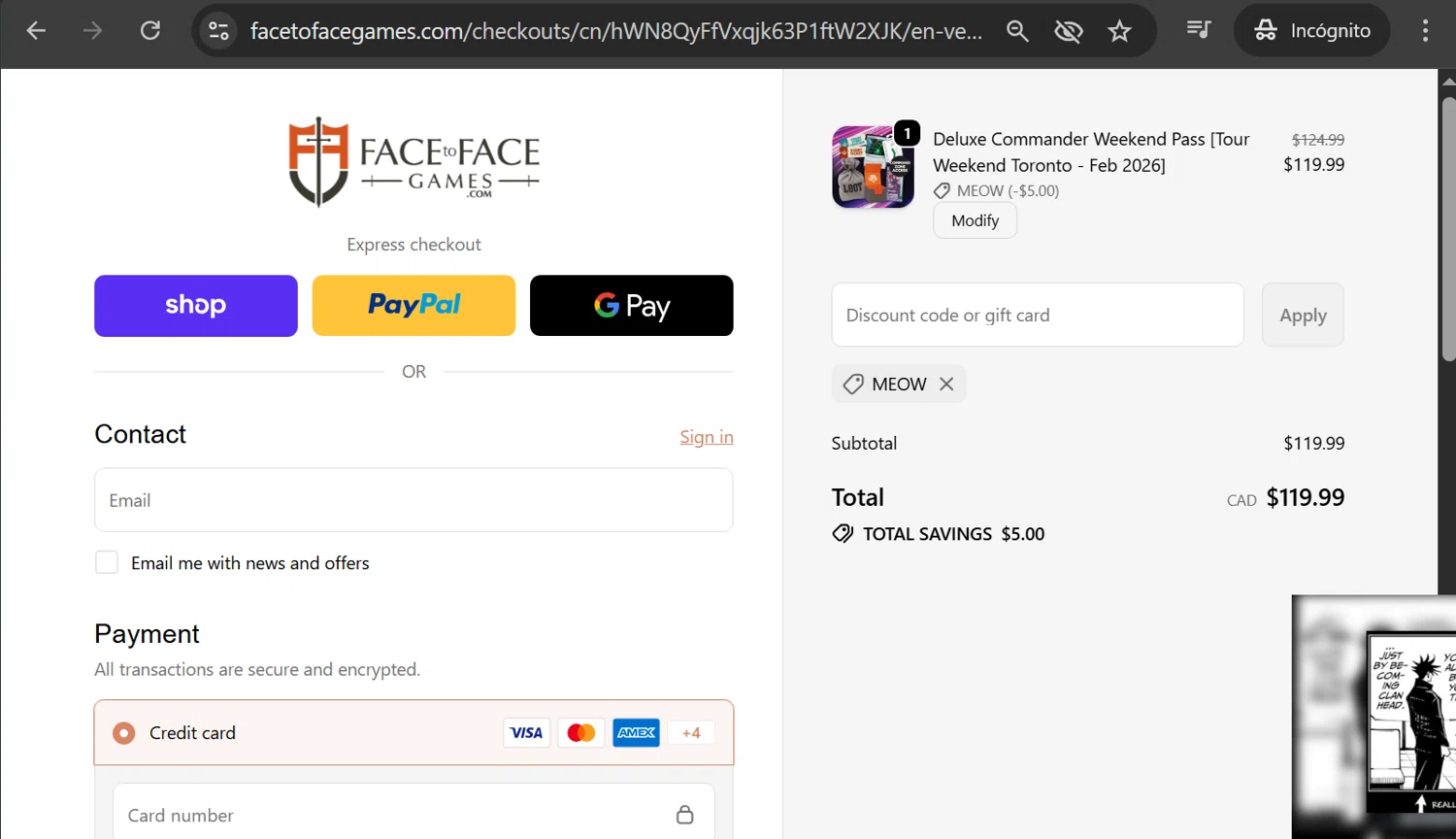Click the vertical page scrollbar
This screenshot has height=839, width=1456.
[x=1447, y=229]
